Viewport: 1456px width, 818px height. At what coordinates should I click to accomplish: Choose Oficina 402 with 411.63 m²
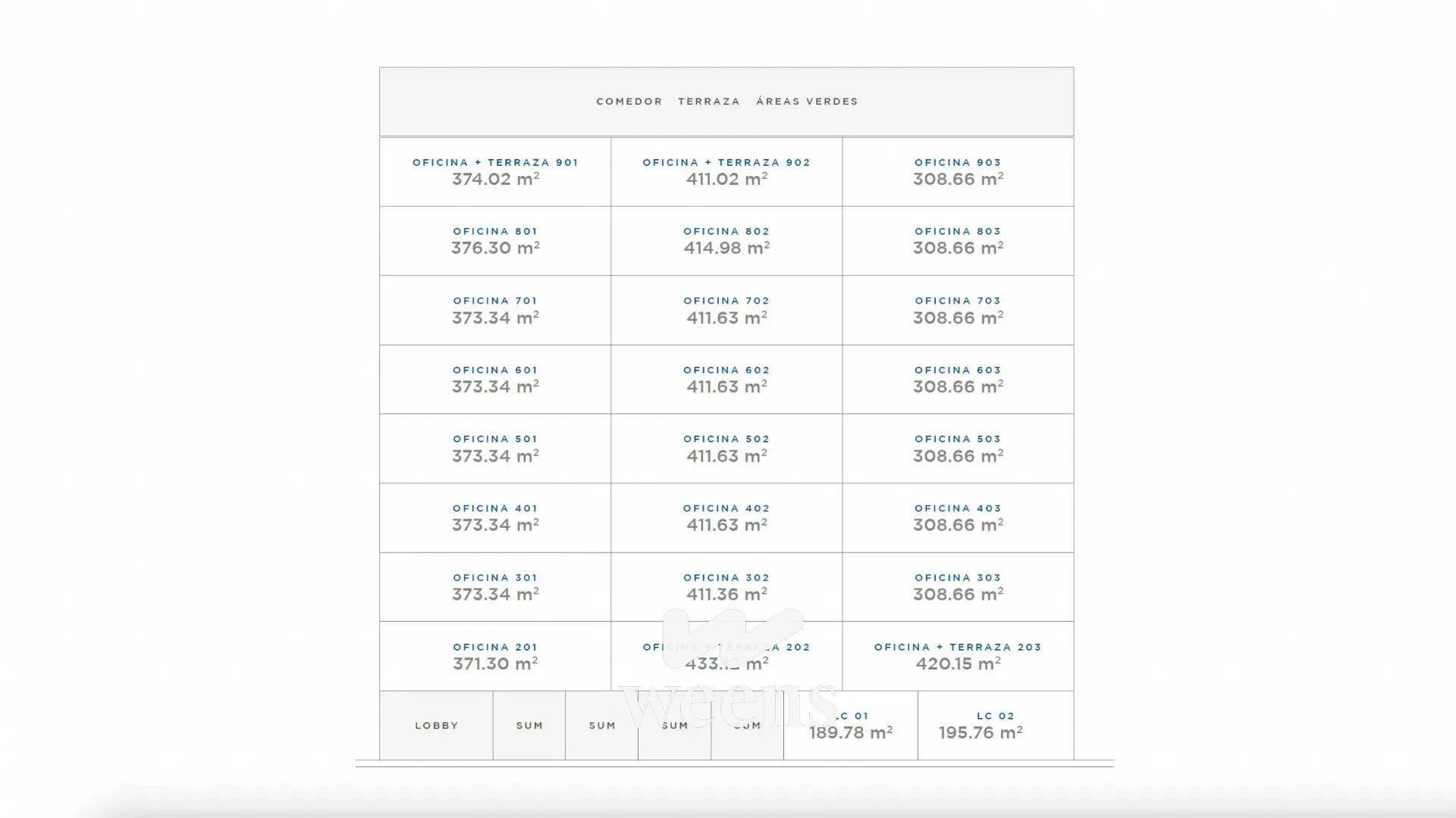pos(726,518)
